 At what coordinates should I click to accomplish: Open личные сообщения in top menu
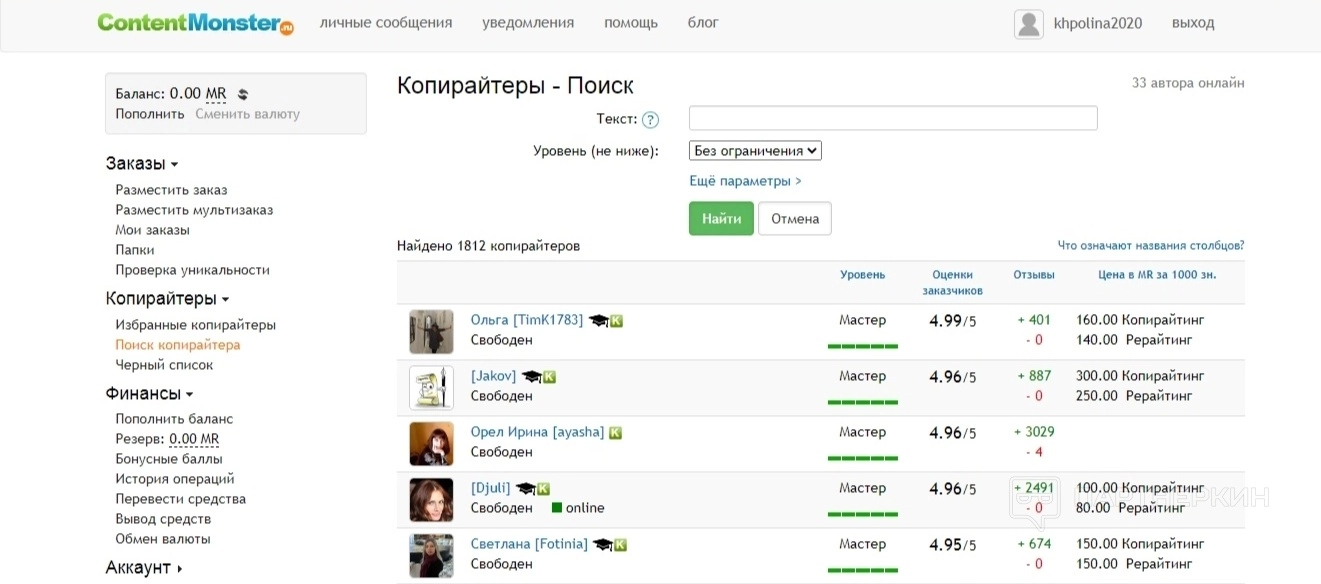click(x=386, y=23)
